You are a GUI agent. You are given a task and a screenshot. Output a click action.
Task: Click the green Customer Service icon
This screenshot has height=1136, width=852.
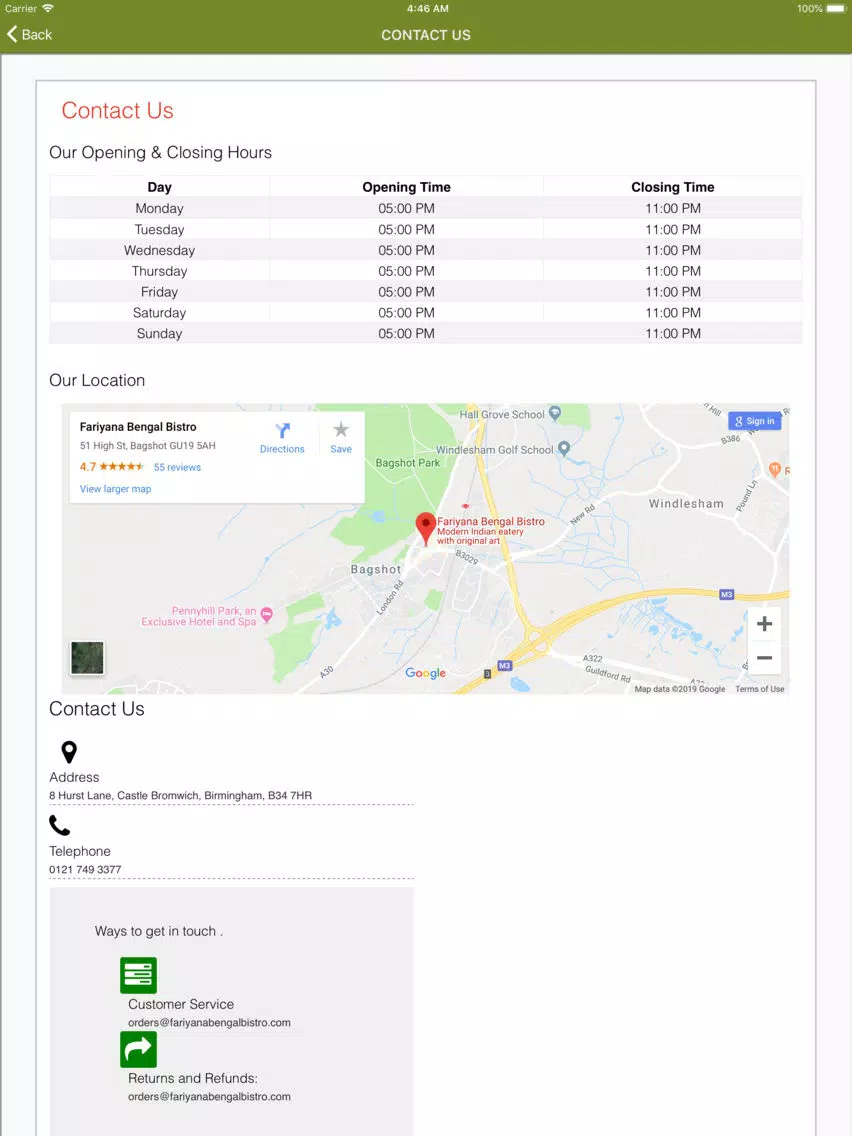pyautogui.click(x=138, y=975)
